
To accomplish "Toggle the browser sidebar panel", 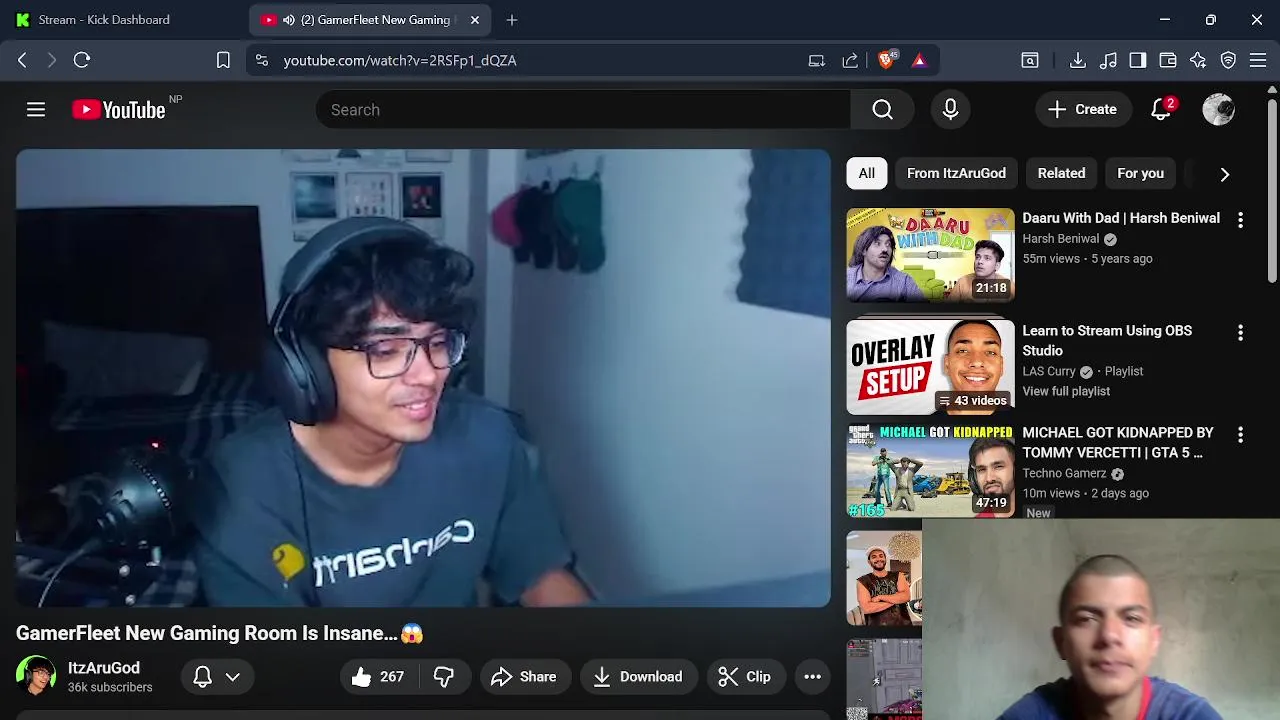I will (x=1138, y=60).
